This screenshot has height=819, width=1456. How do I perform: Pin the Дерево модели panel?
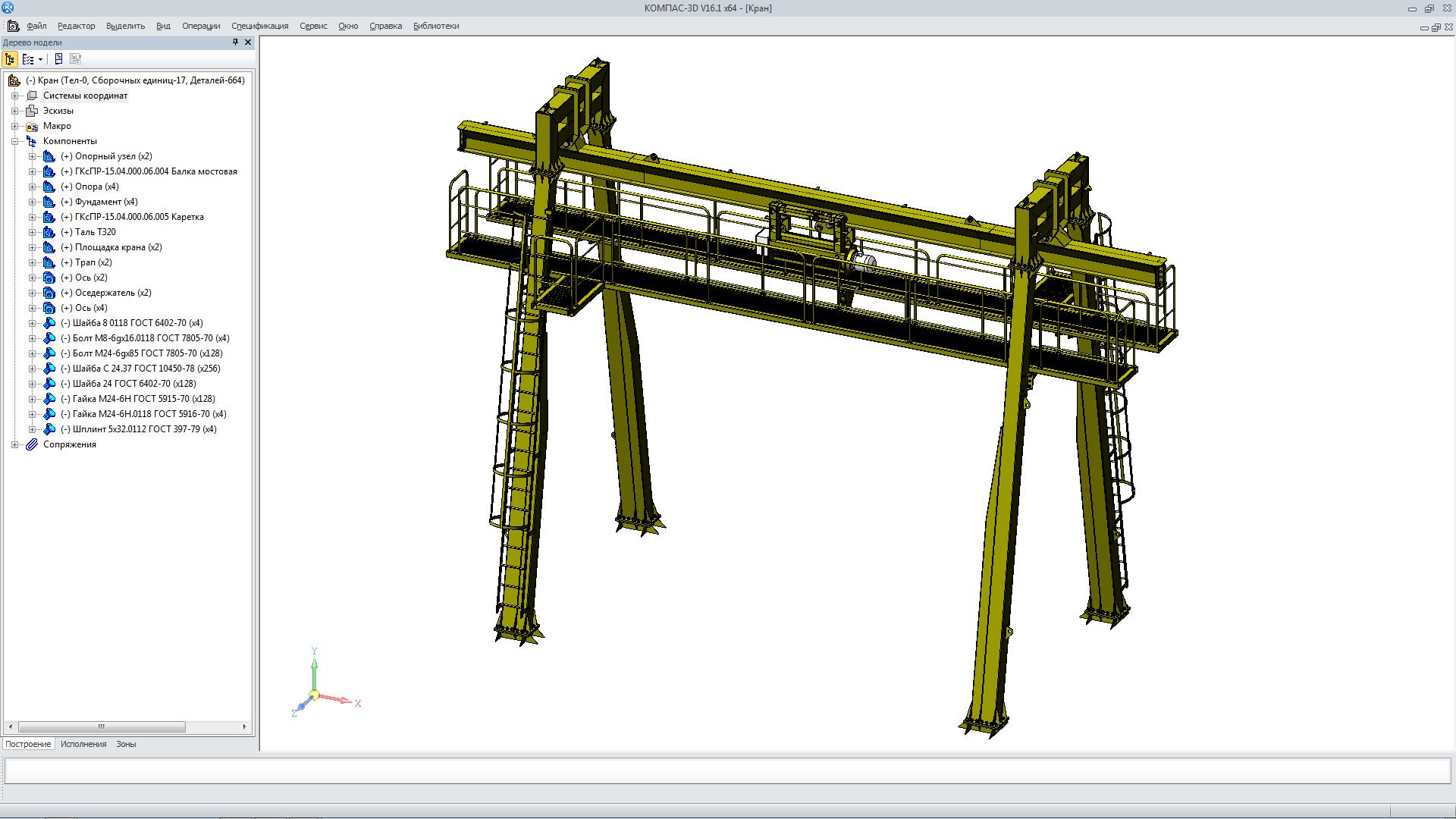pyautogui.click(x=235, y=42)
